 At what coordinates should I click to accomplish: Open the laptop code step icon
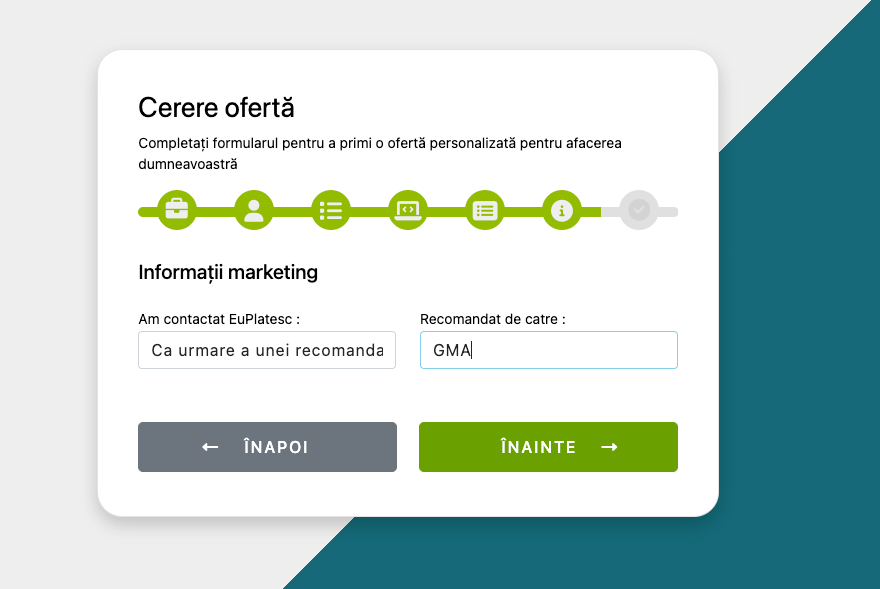coord(408,210)
